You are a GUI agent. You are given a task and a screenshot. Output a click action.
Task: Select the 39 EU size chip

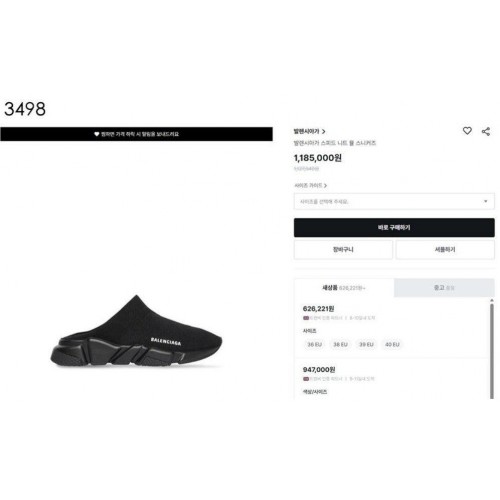[366, 344]
